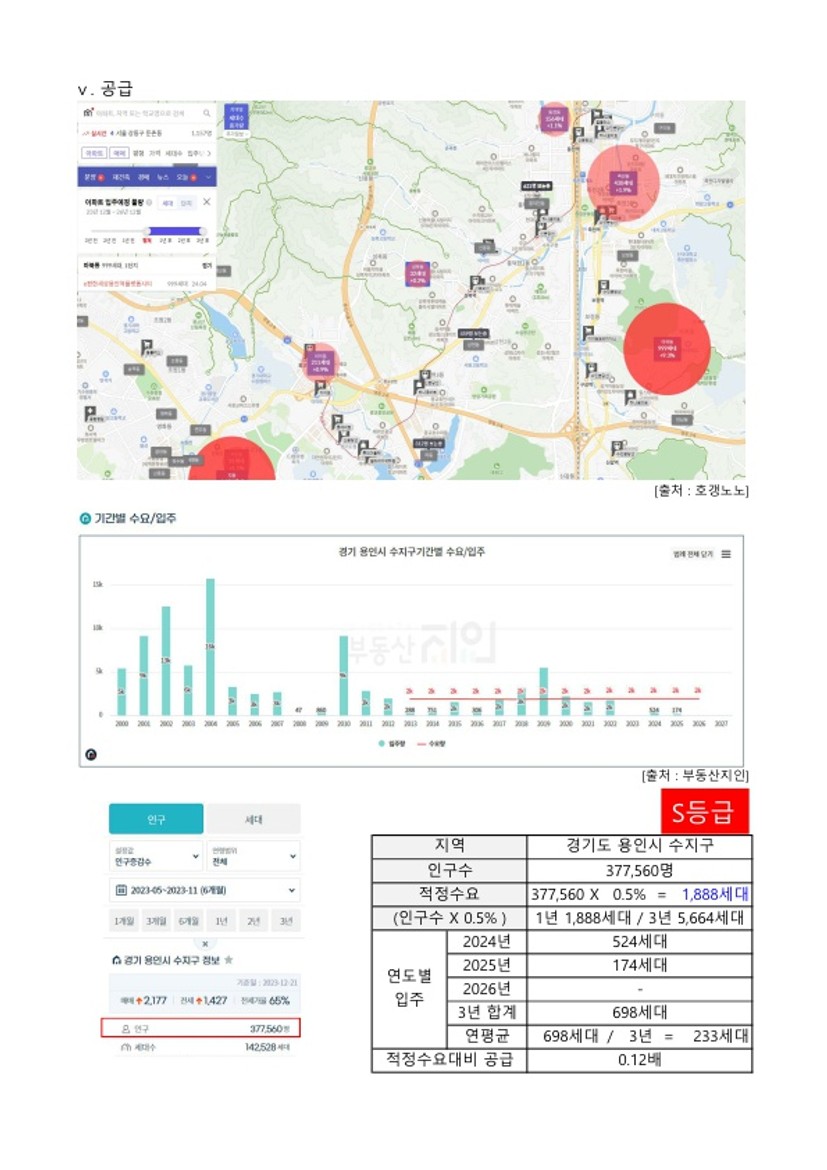
Task: Select the 3개월 period button
Action: click(x=156, y=922)
